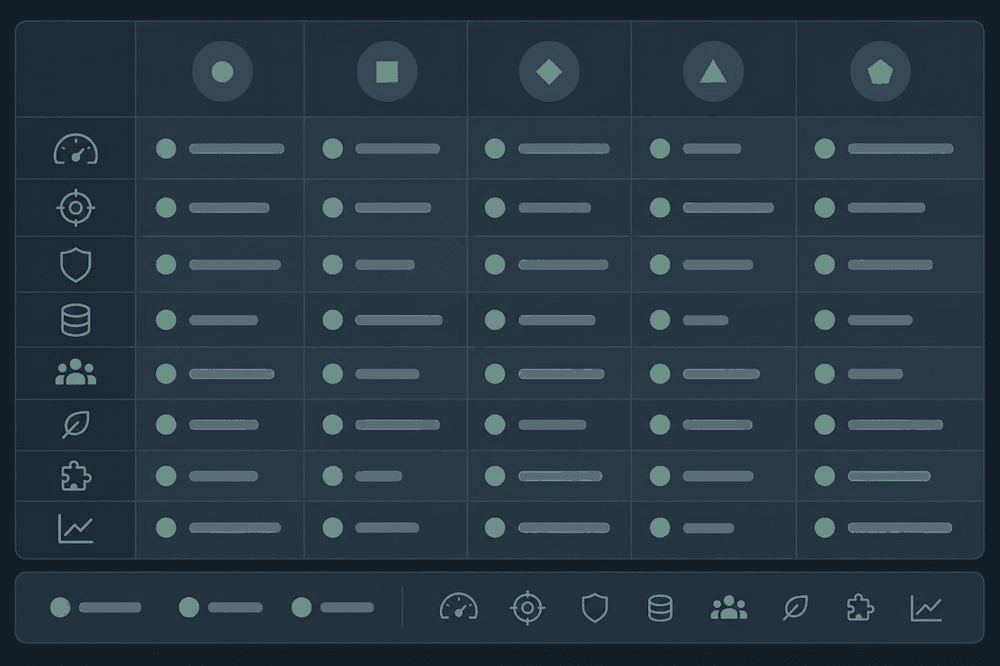Click the speedometer gauge row icon

(x=75, y=149)
